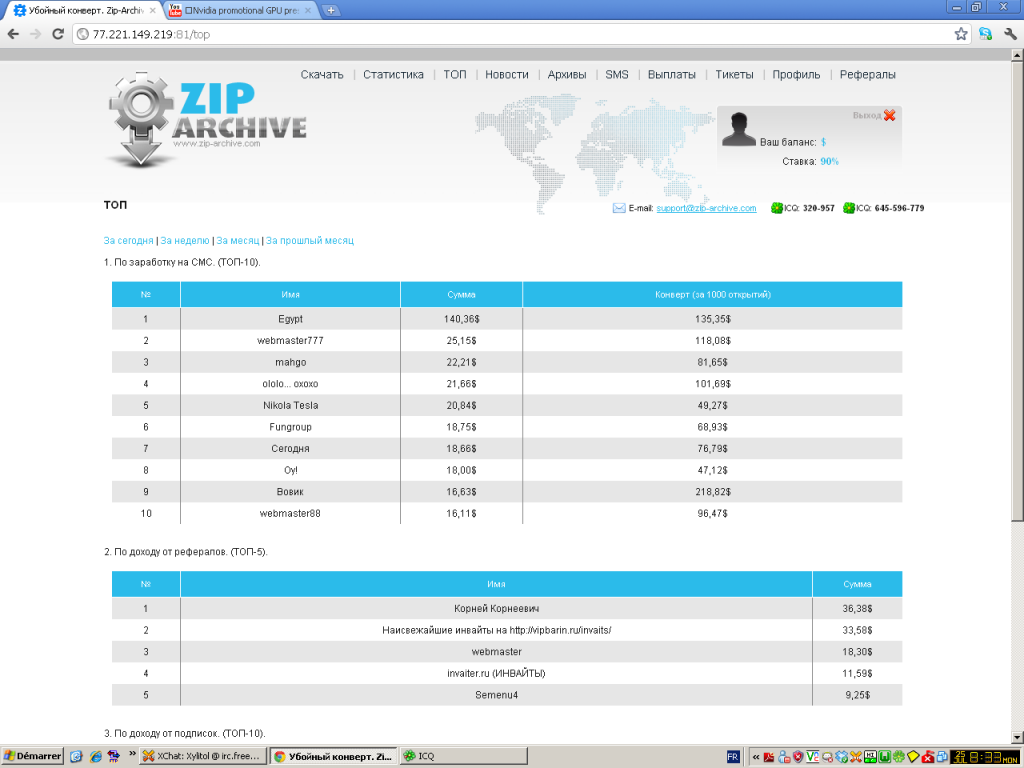
Task: Click the FR language indicator in the taskbar
Action: (733, 757)
